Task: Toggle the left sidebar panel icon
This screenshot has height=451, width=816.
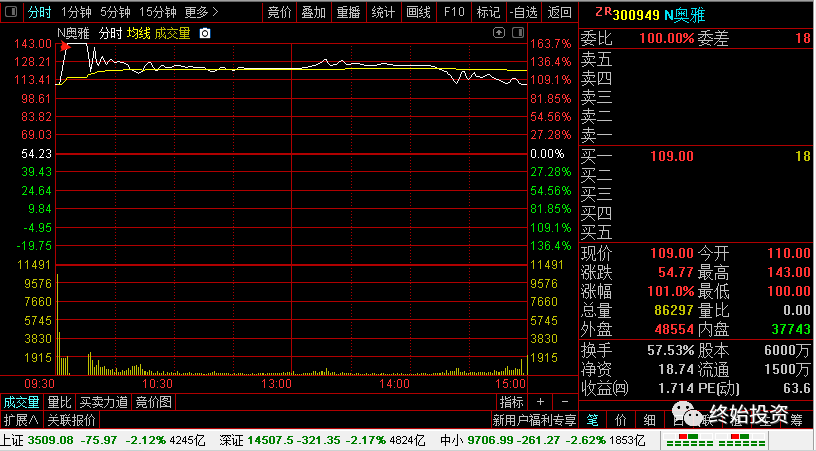Action: [x=11, y=11]
